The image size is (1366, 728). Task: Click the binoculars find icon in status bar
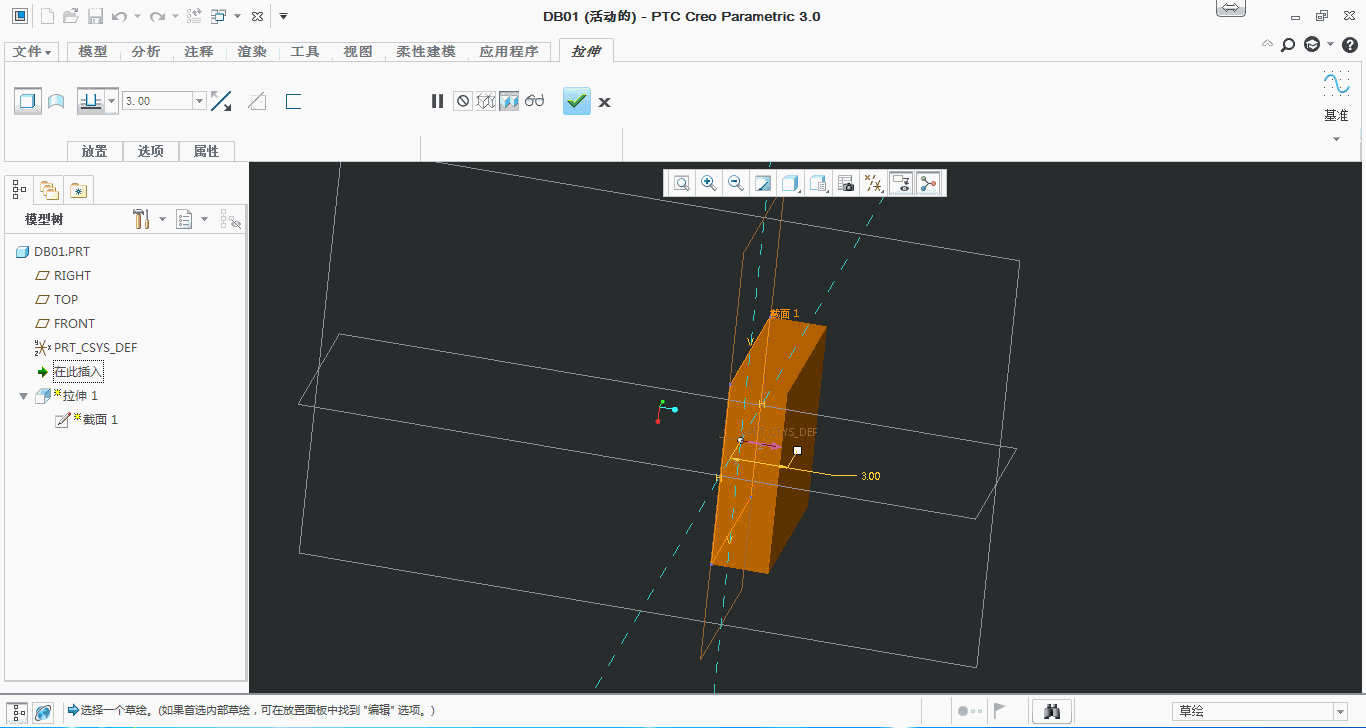pyautogui.click(x=1052, y=711)
